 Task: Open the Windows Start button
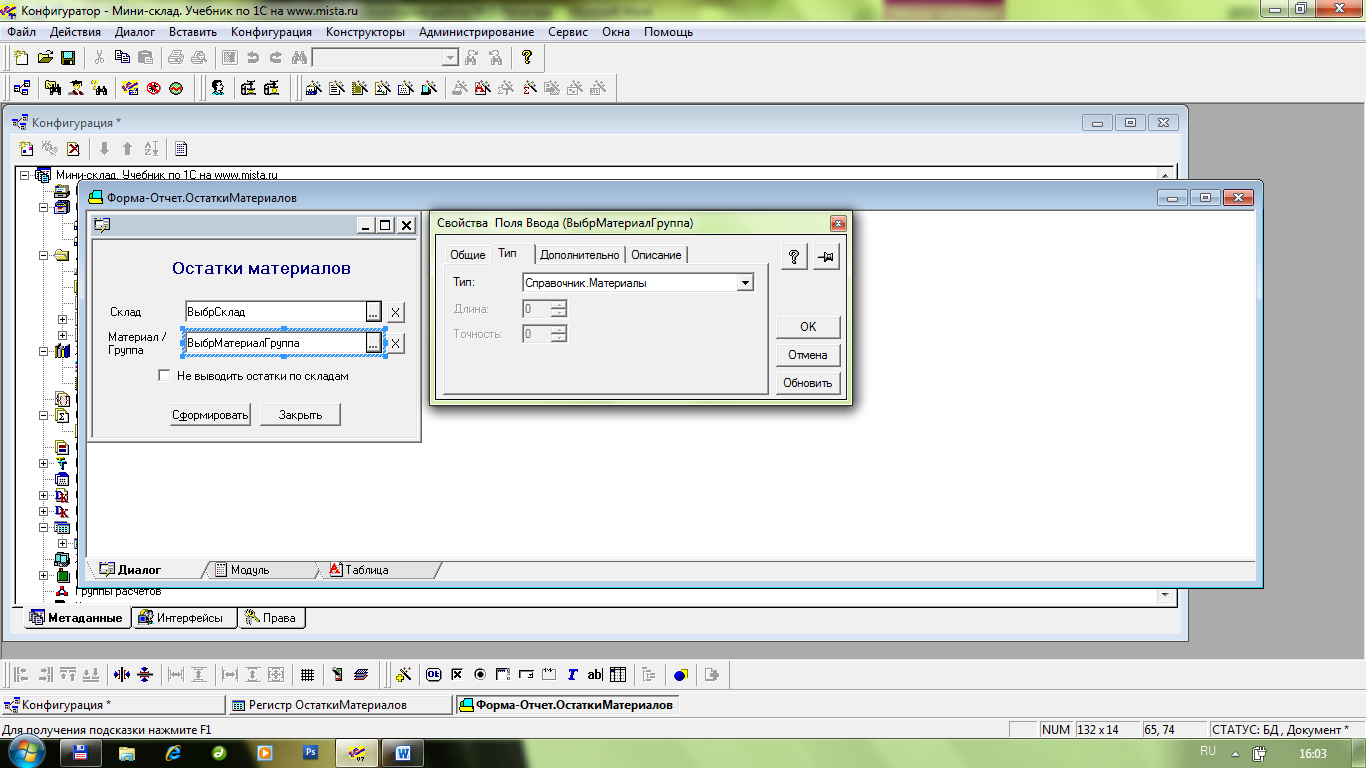tap(25, 752)
